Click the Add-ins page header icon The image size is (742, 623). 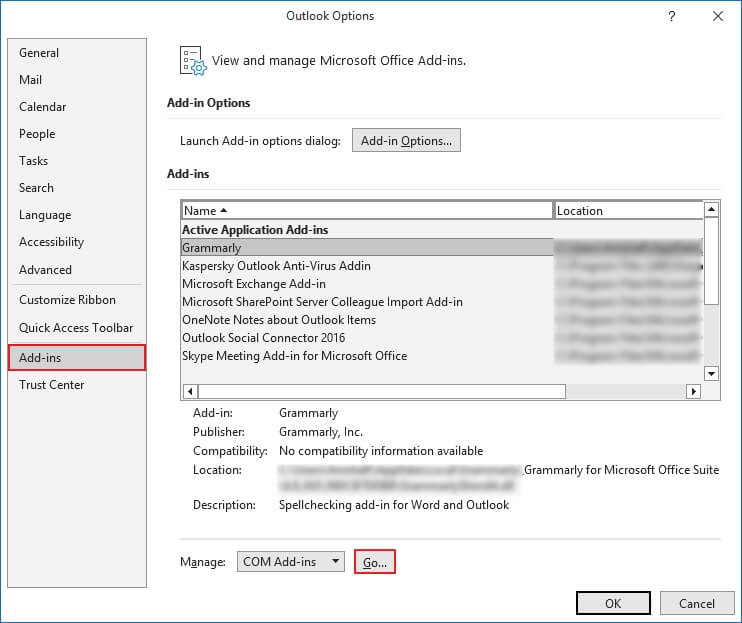tap(193, 61)
